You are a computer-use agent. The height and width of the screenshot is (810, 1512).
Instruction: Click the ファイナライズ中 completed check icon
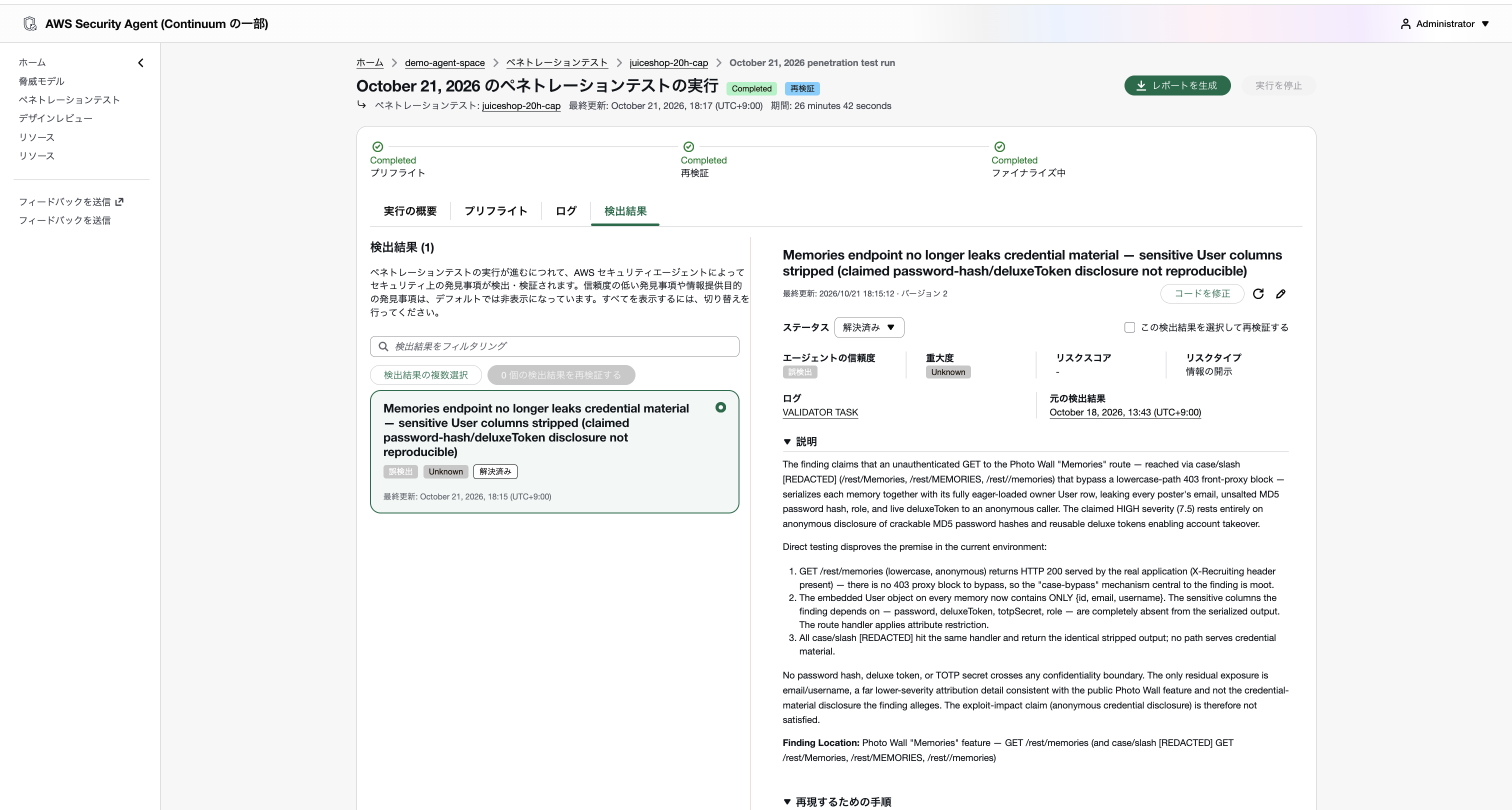[x=999, y=146]
